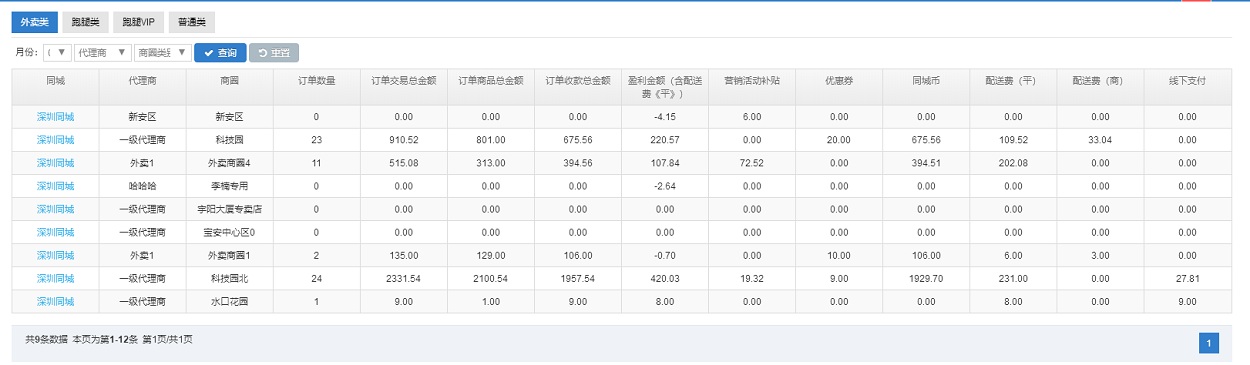
Task: Click the 33.04 delivery fee value
Action: coord(1100,140)
